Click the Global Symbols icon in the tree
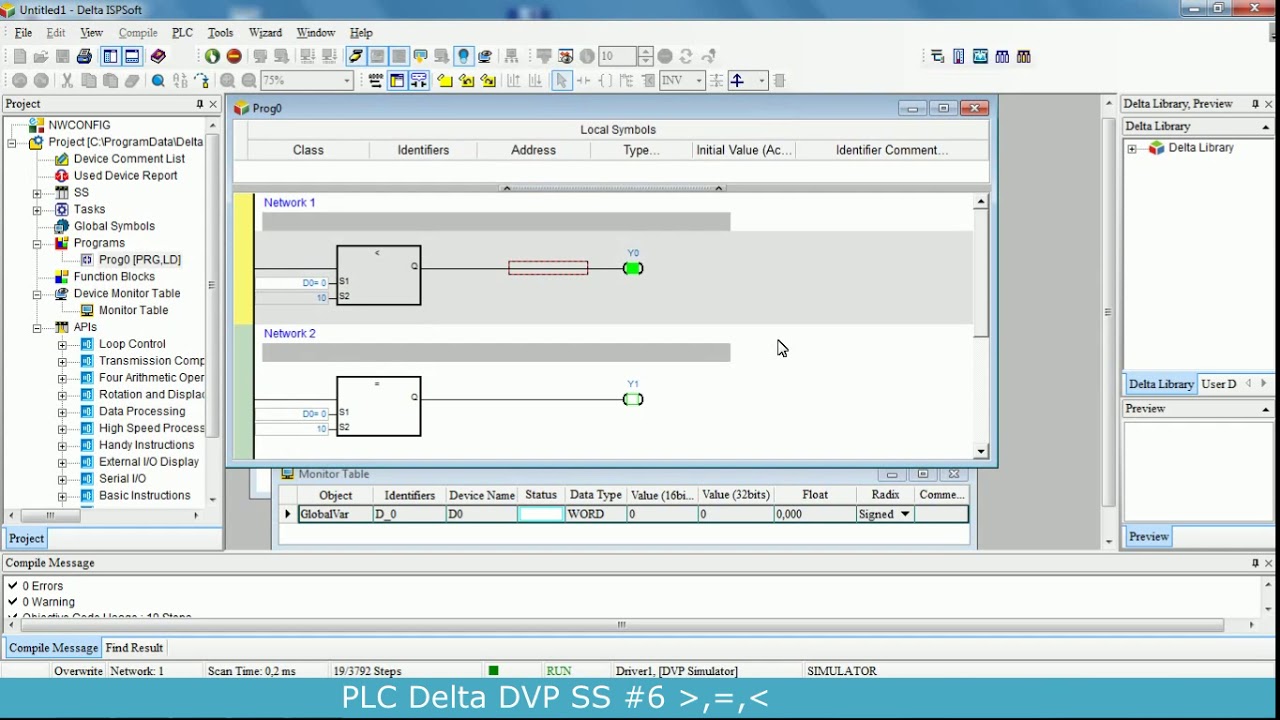 coord(62,226)
